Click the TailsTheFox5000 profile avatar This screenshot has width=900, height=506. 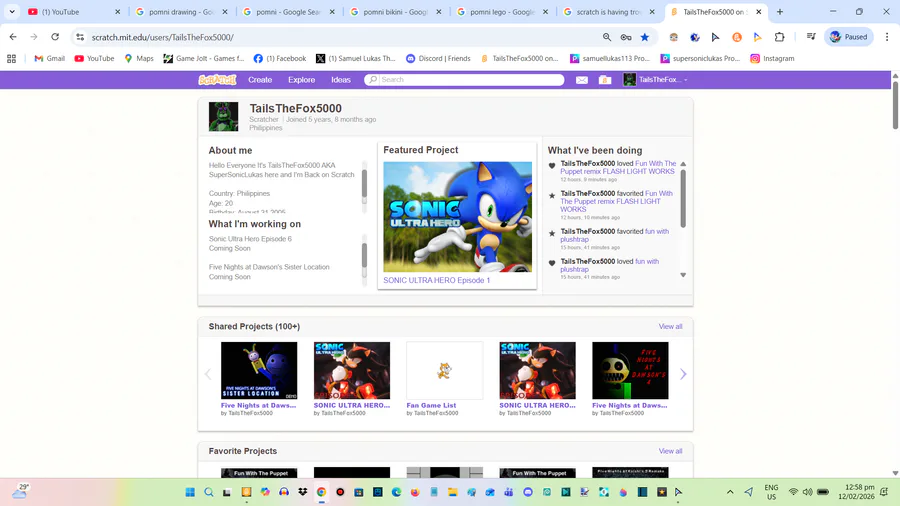223,117
